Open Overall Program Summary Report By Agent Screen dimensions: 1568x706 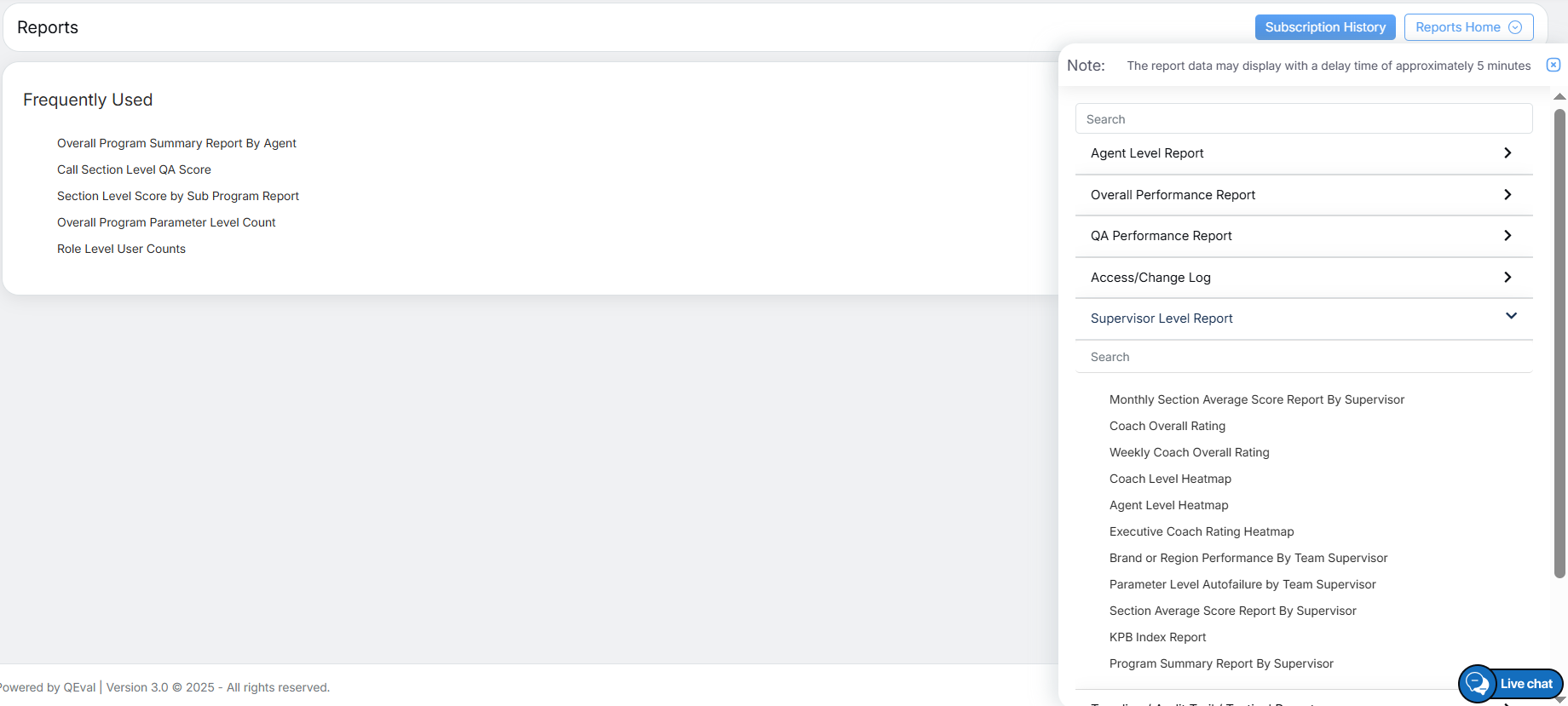176,143
